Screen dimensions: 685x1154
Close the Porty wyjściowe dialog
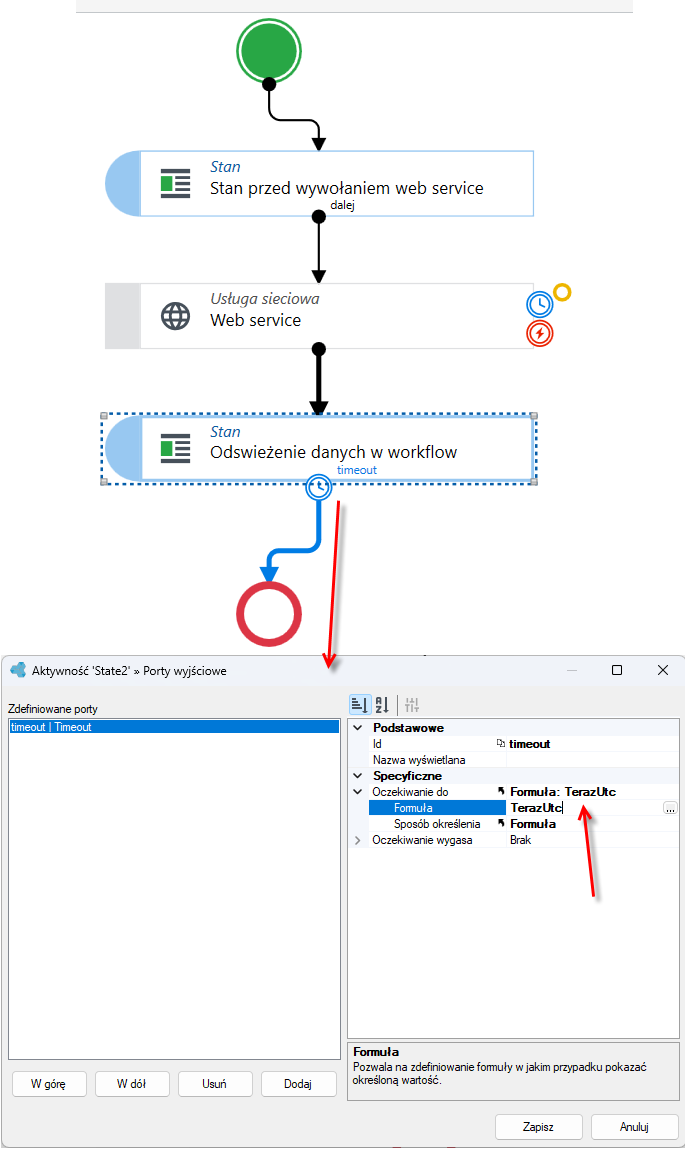663,670
